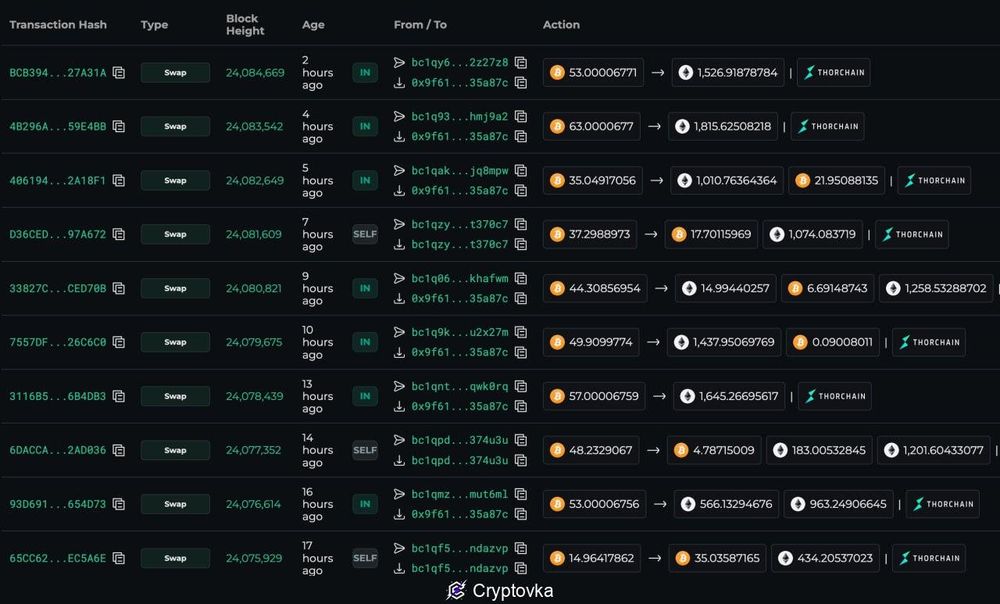Copy sender address bc1qmz...mut6ml

point(521,494)
